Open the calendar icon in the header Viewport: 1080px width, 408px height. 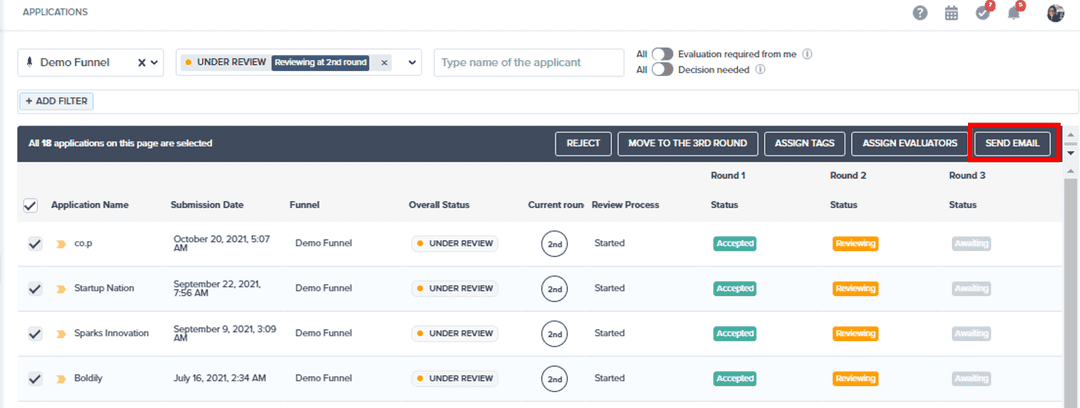[x=952, y=13]
